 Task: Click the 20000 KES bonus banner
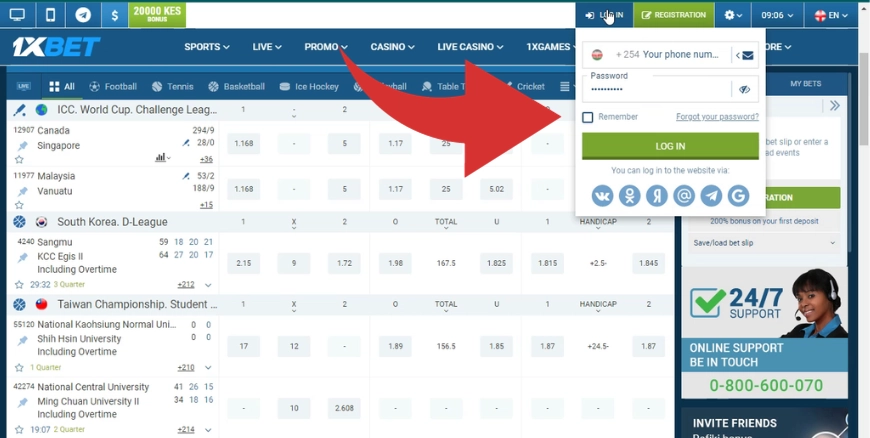coord(157,15)
